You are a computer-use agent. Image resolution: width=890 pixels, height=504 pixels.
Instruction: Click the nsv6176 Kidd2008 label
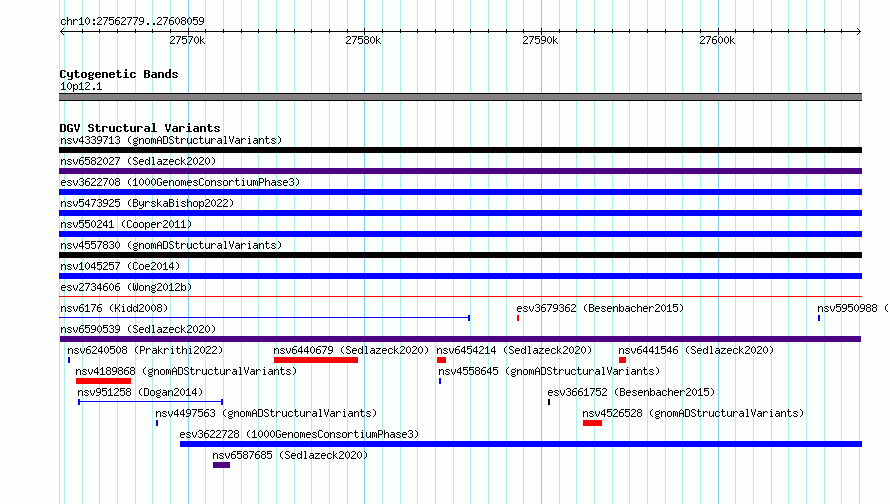pos(114,308)
